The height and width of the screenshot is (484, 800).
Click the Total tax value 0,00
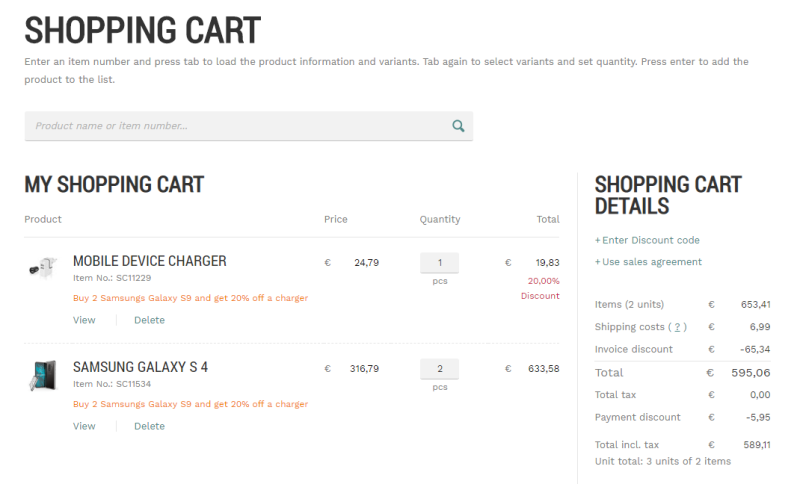pyautogui.click(x=760, y=395)
